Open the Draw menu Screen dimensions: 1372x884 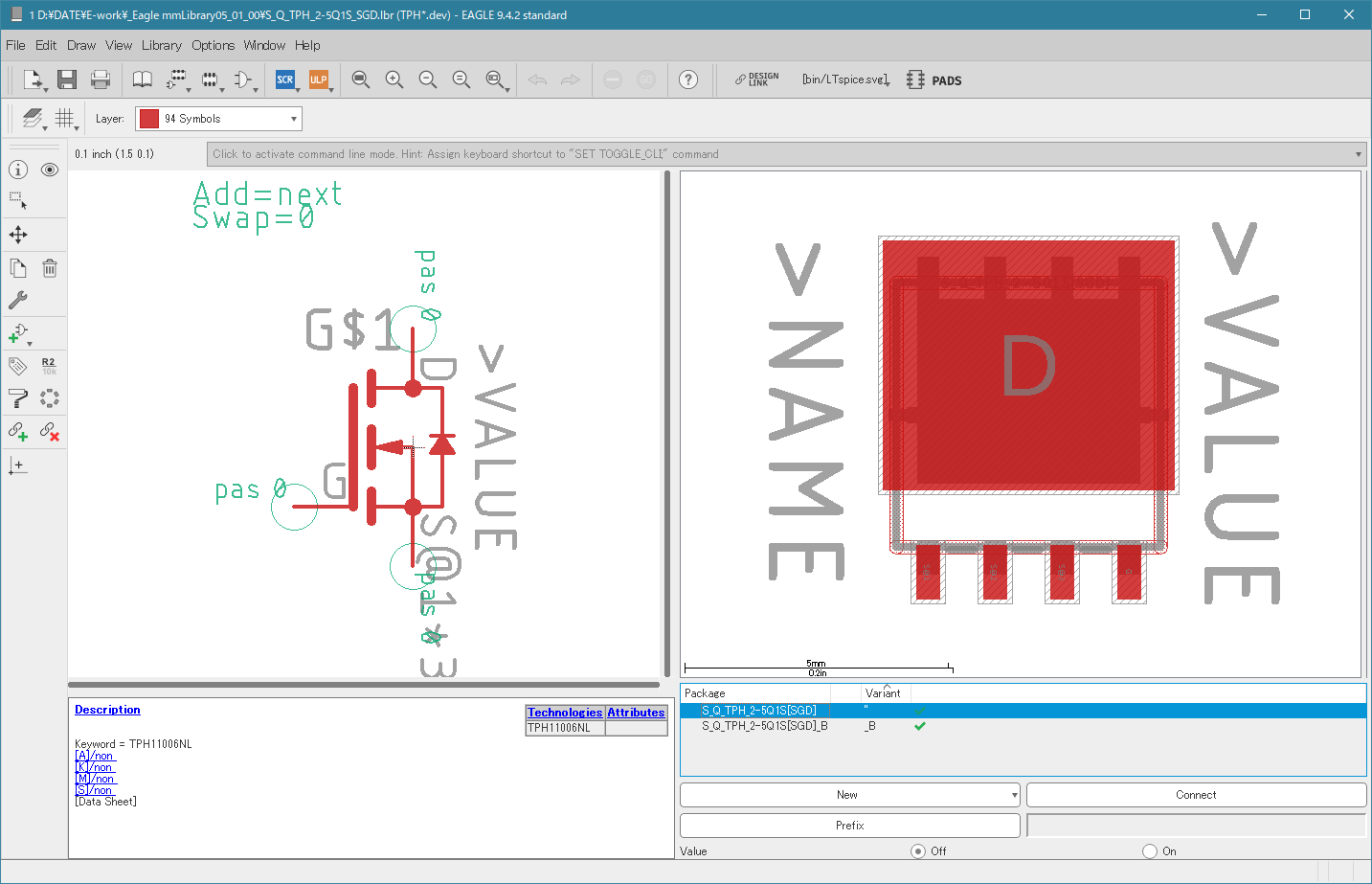pyautogui.click(x=81, y=45)
